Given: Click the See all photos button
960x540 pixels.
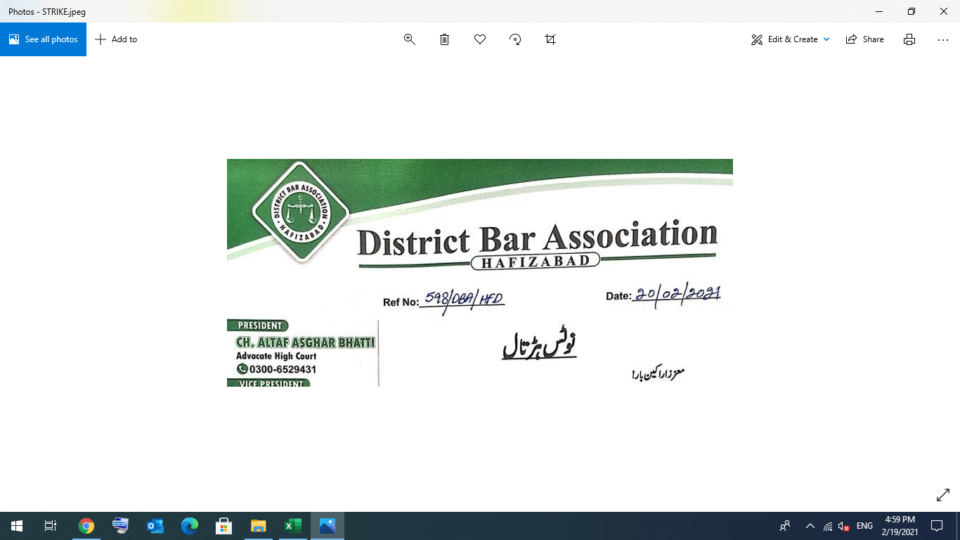Looking at the screenshot, I should [x=43, y=39].
